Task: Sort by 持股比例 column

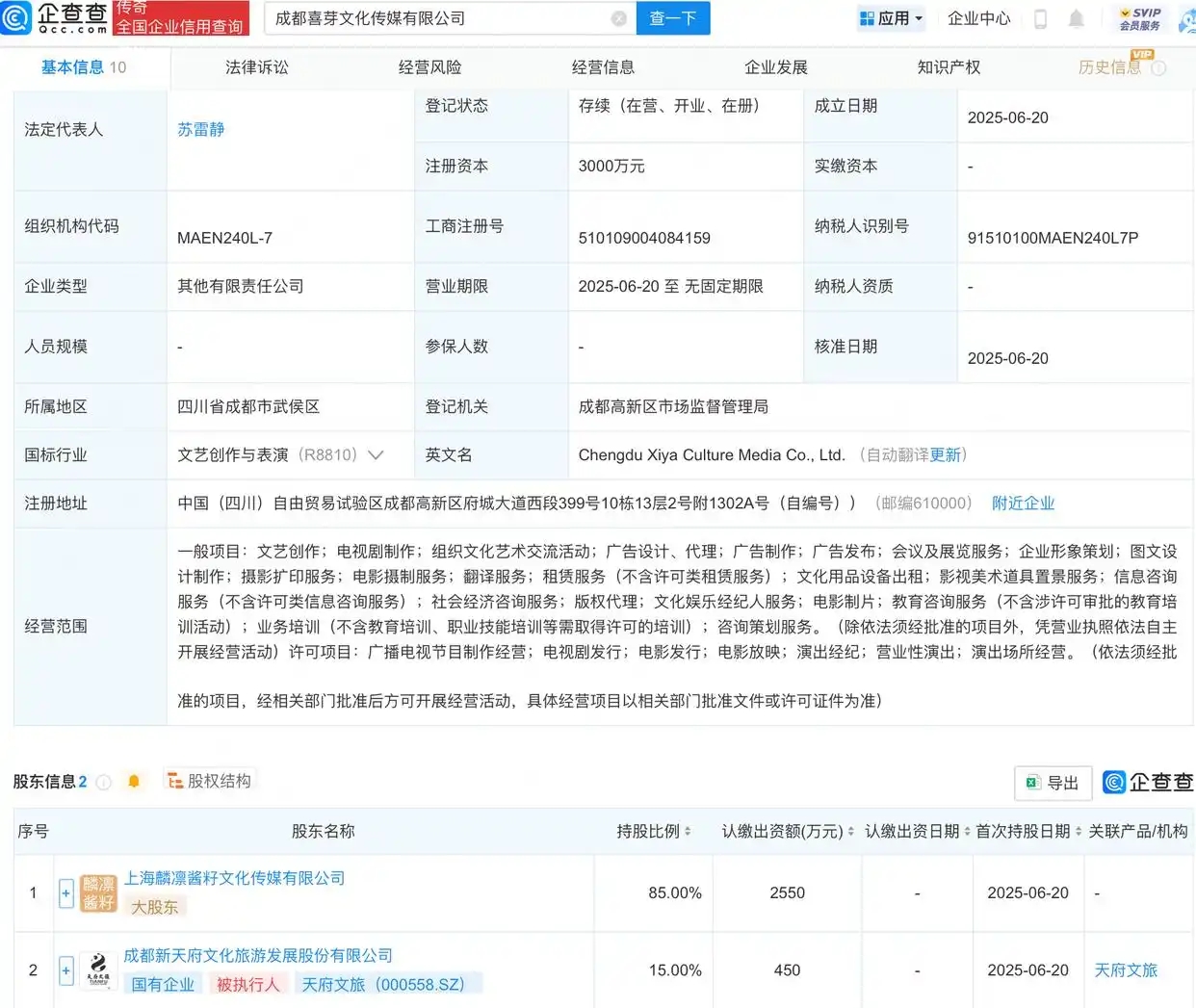Action: tap(688, 831)
